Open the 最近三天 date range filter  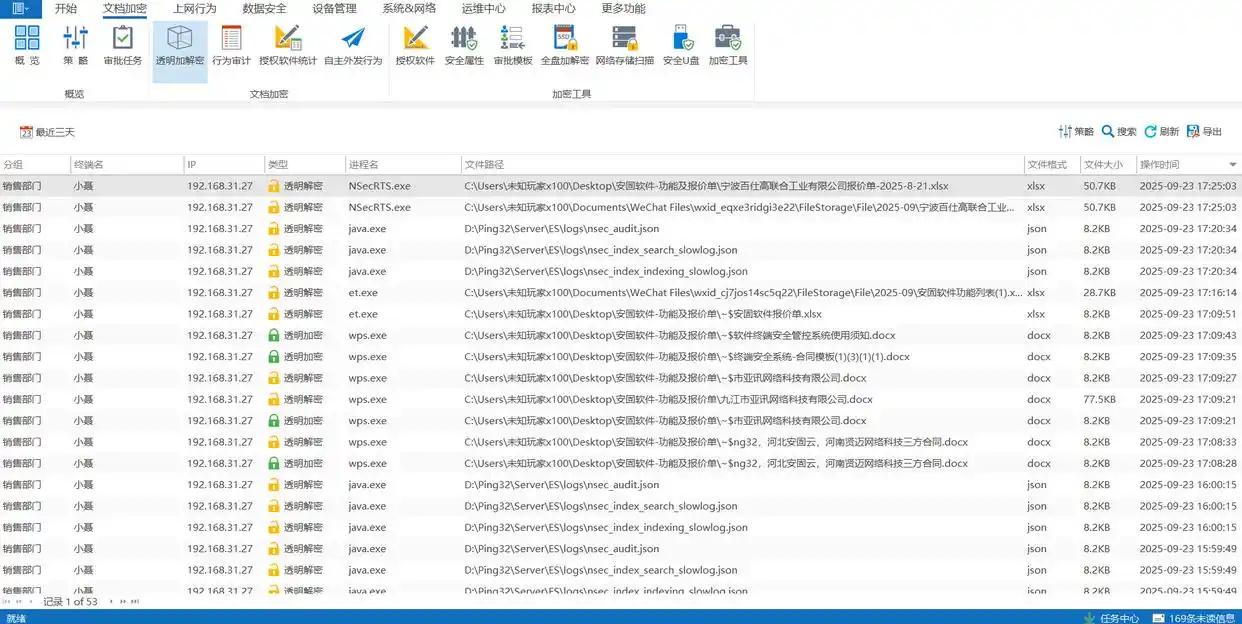pos(47,132)
